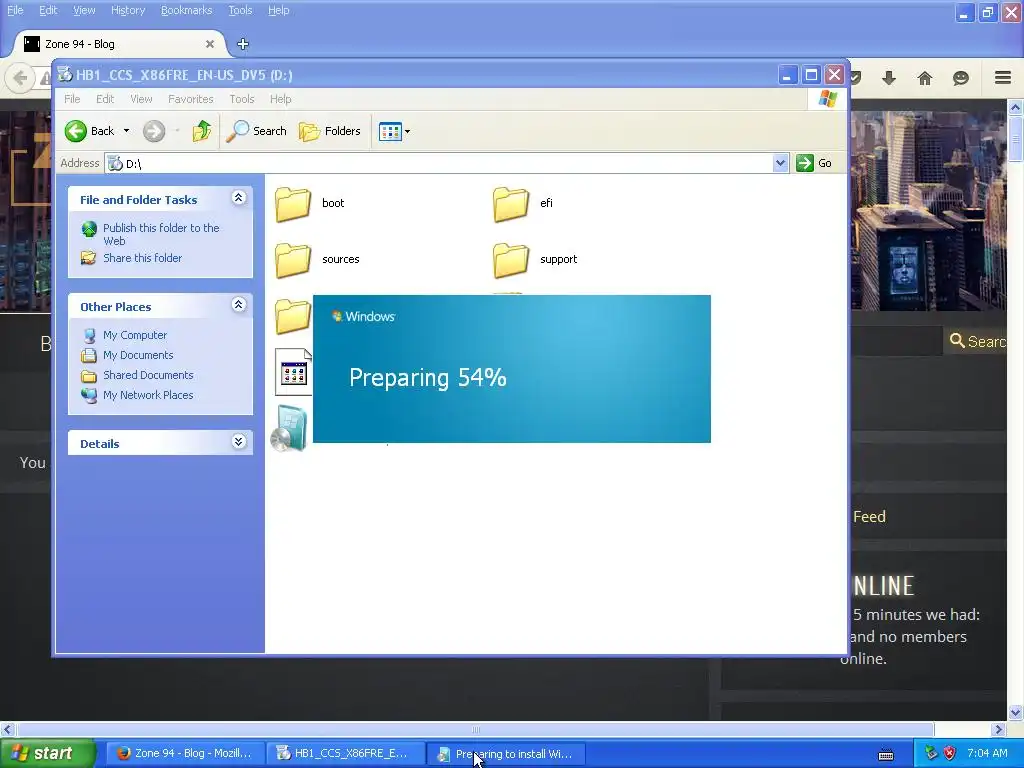Screen dimensions: 1024x768
Task: Click Firefox downloads arrow icon
Action: coord(889,78)
